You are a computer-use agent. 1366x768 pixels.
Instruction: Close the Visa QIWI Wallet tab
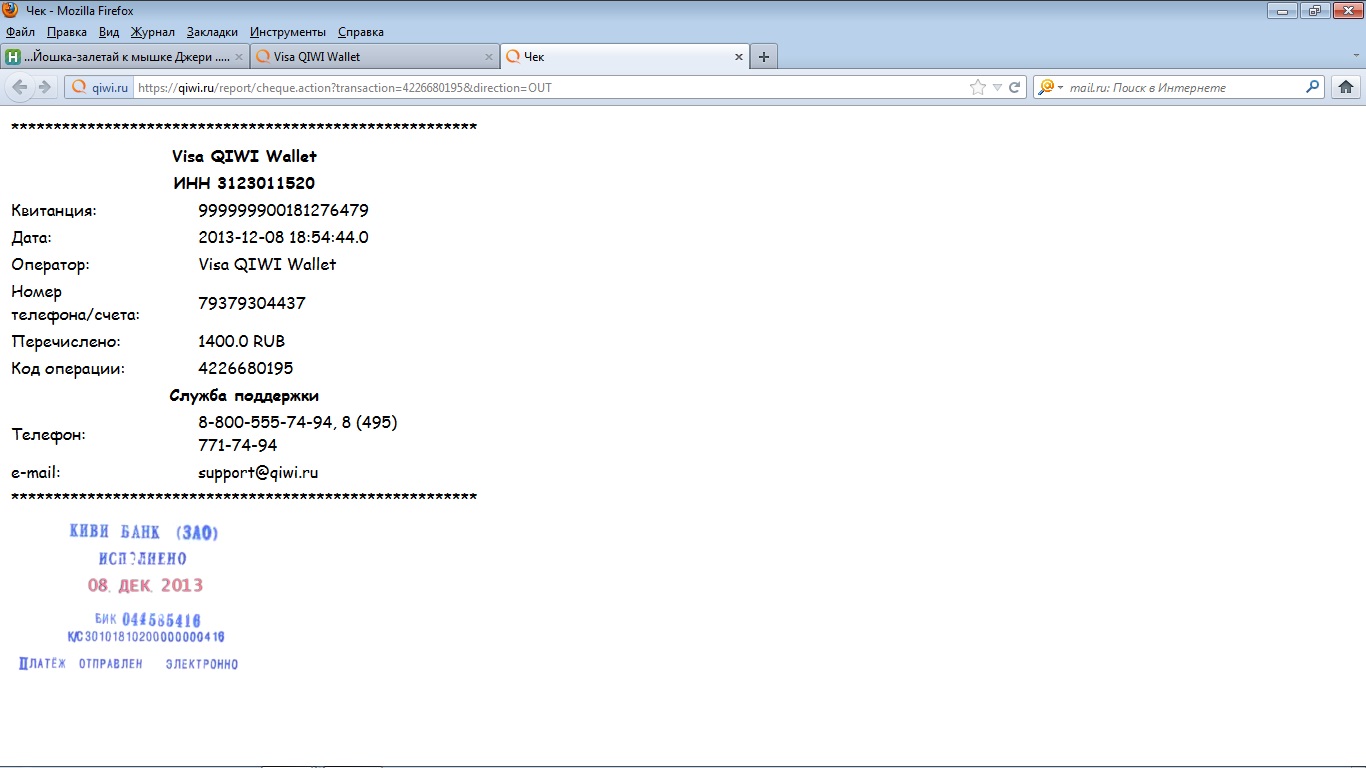[x=489, y=57]
